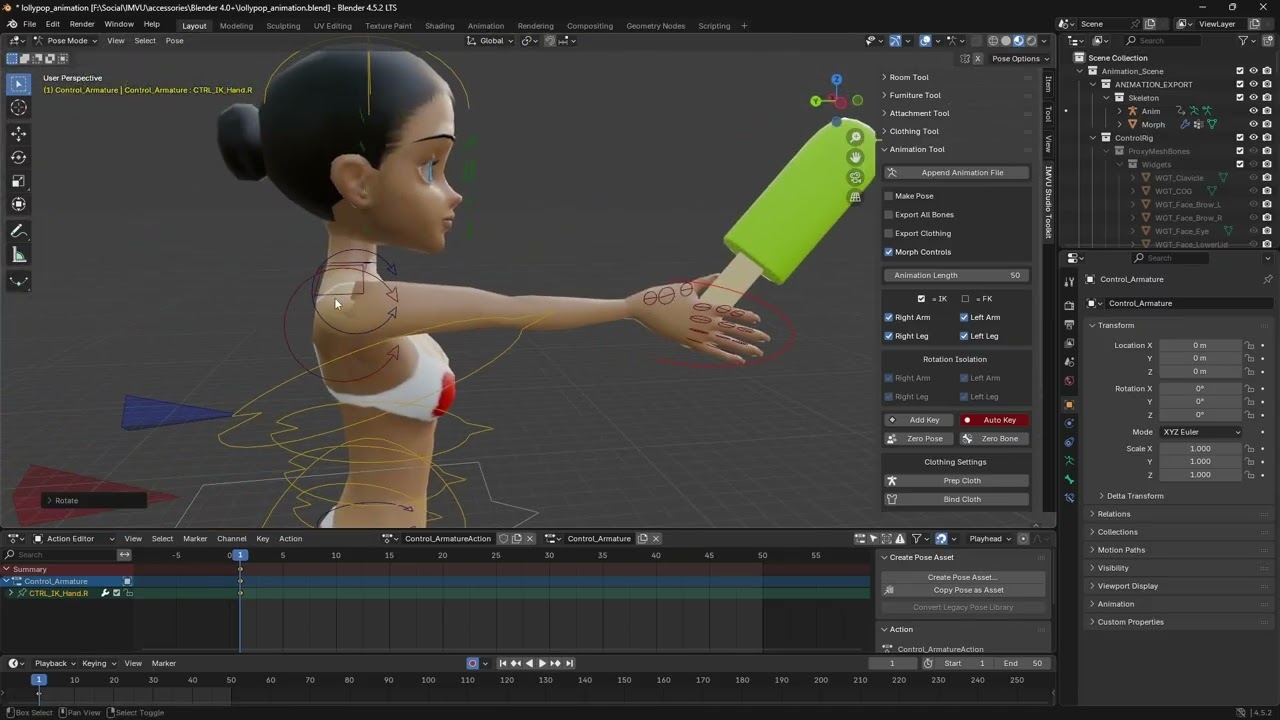
Task: Switch to the Sculpting workspace tab
Action: coord(283,26)
